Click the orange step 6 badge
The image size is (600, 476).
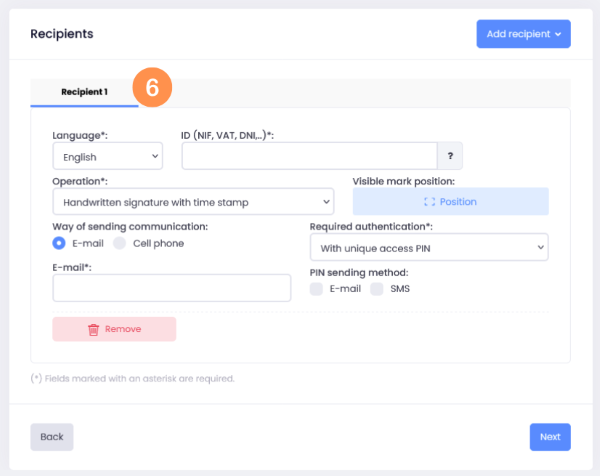(151, 87)
